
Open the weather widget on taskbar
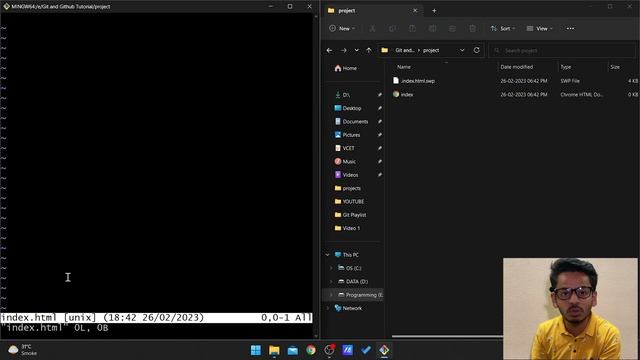[22, 350]
